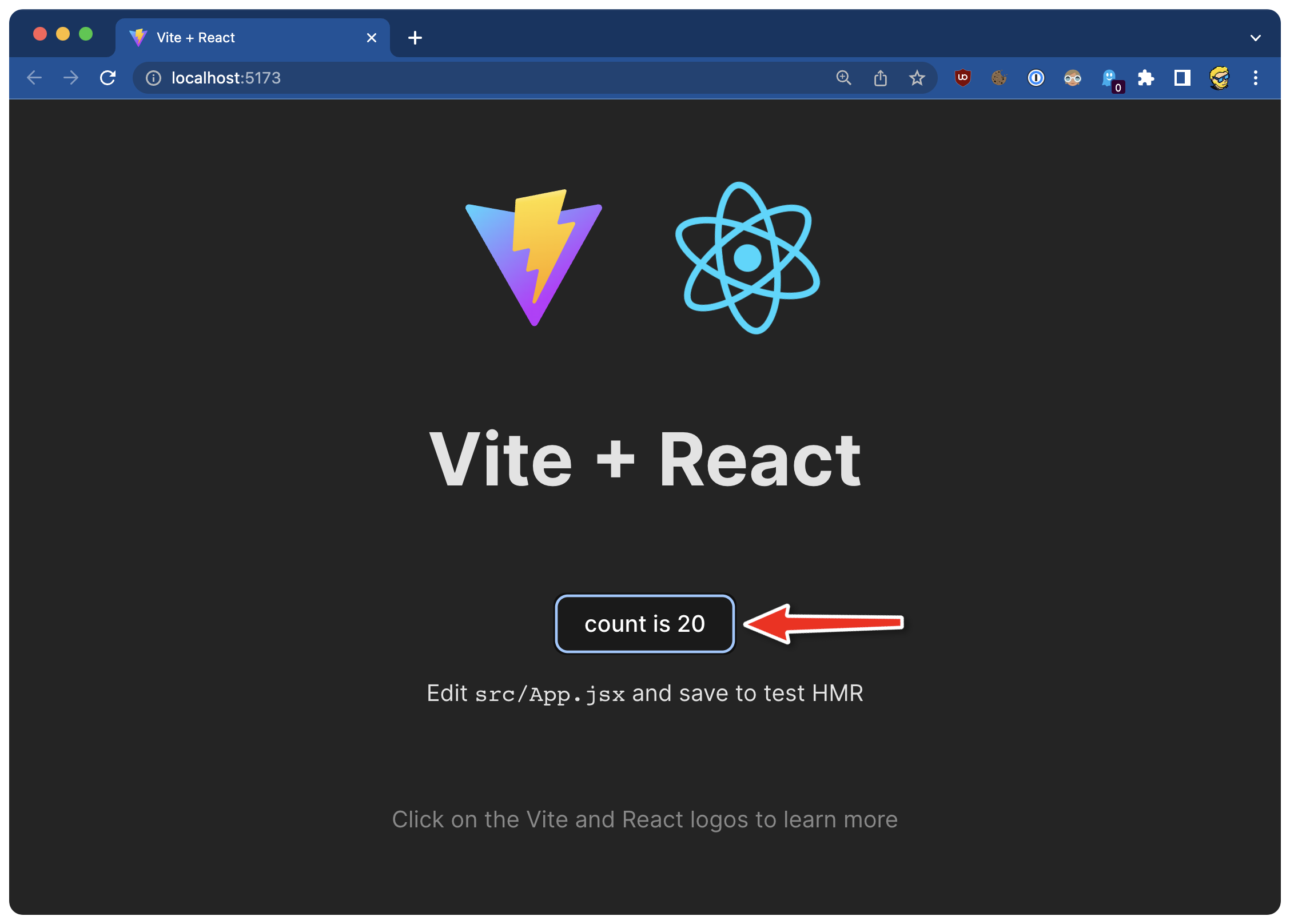The width and height of the screenshot is (1290, 924).
Task: Click the localhost:5173 address field
Action: point(457,78)
